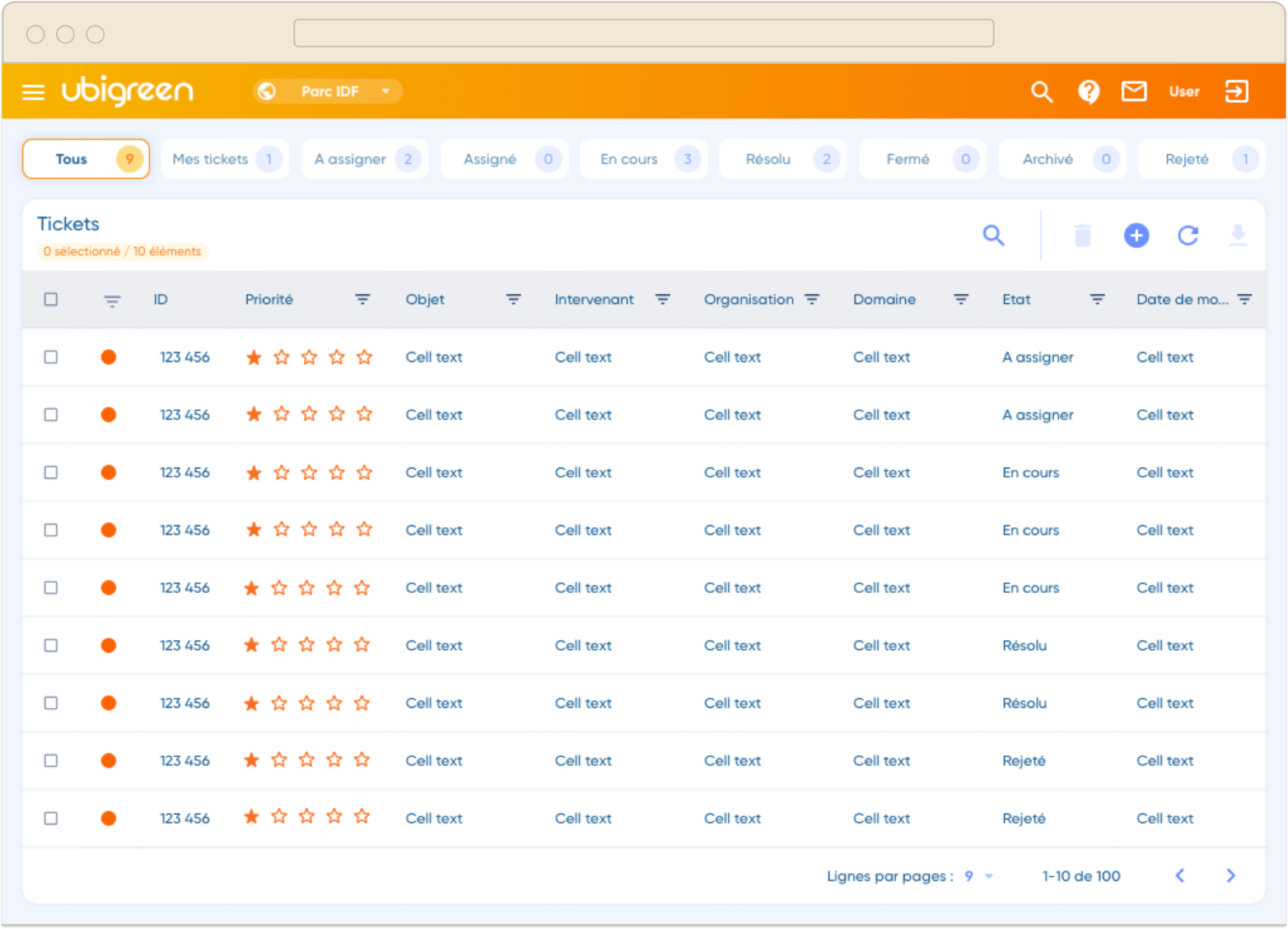The height and width of the screenshot is (929, 1288).
Task: Click the Priorité column header
Action: (269, 299)
